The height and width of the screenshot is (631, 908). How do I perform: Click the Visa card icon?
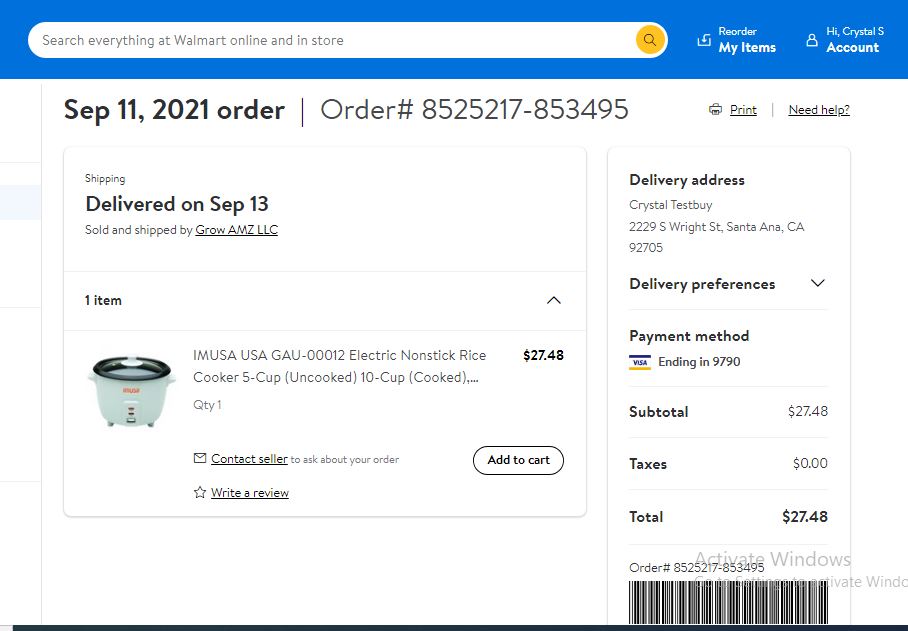tap(640, 362)
